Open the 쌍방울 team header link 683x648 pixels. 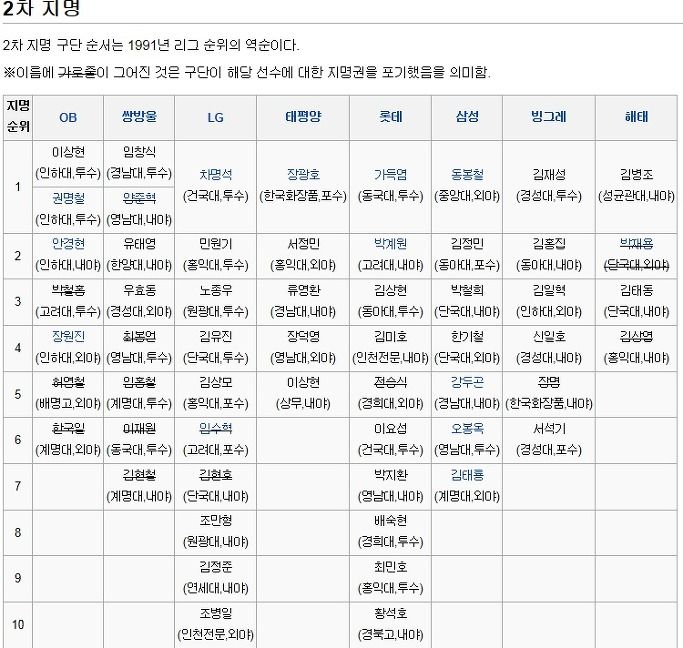click(x=139, y=117)
